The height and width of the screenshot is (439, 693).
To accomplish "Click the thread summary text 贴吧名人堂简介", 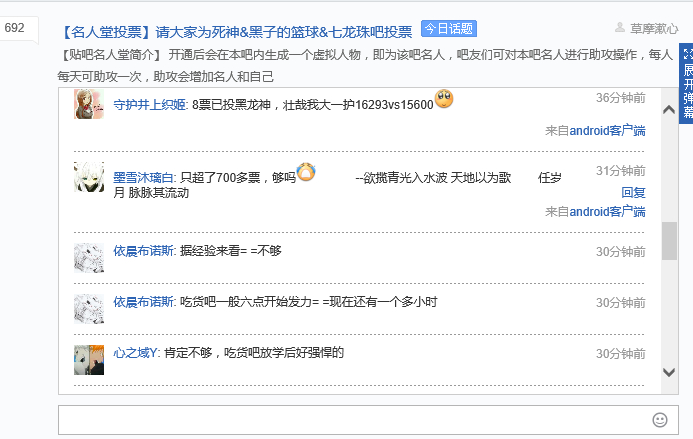I will [365, 65].
